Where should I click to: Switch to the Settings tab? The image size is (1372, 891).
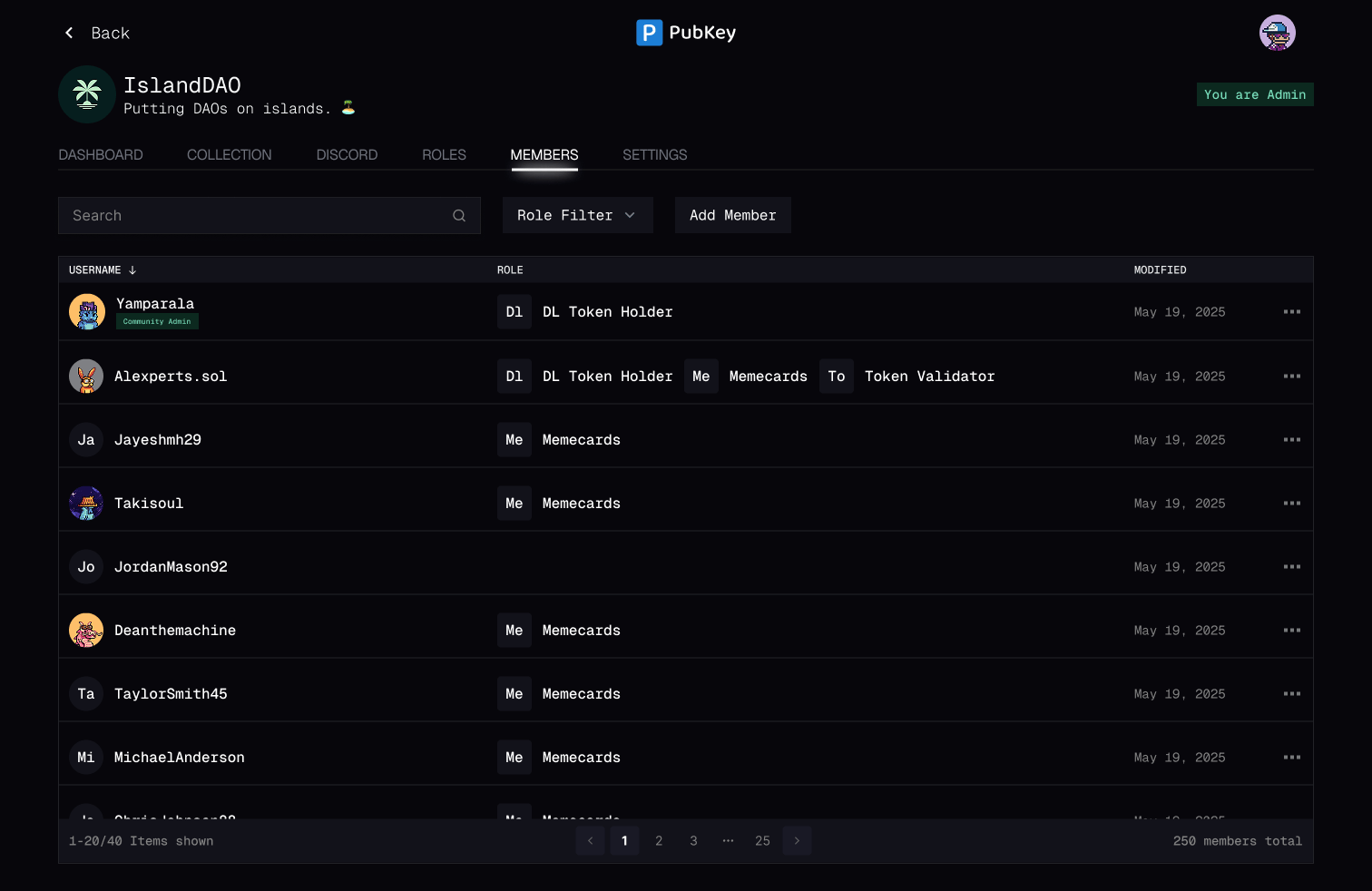point(655,155)
